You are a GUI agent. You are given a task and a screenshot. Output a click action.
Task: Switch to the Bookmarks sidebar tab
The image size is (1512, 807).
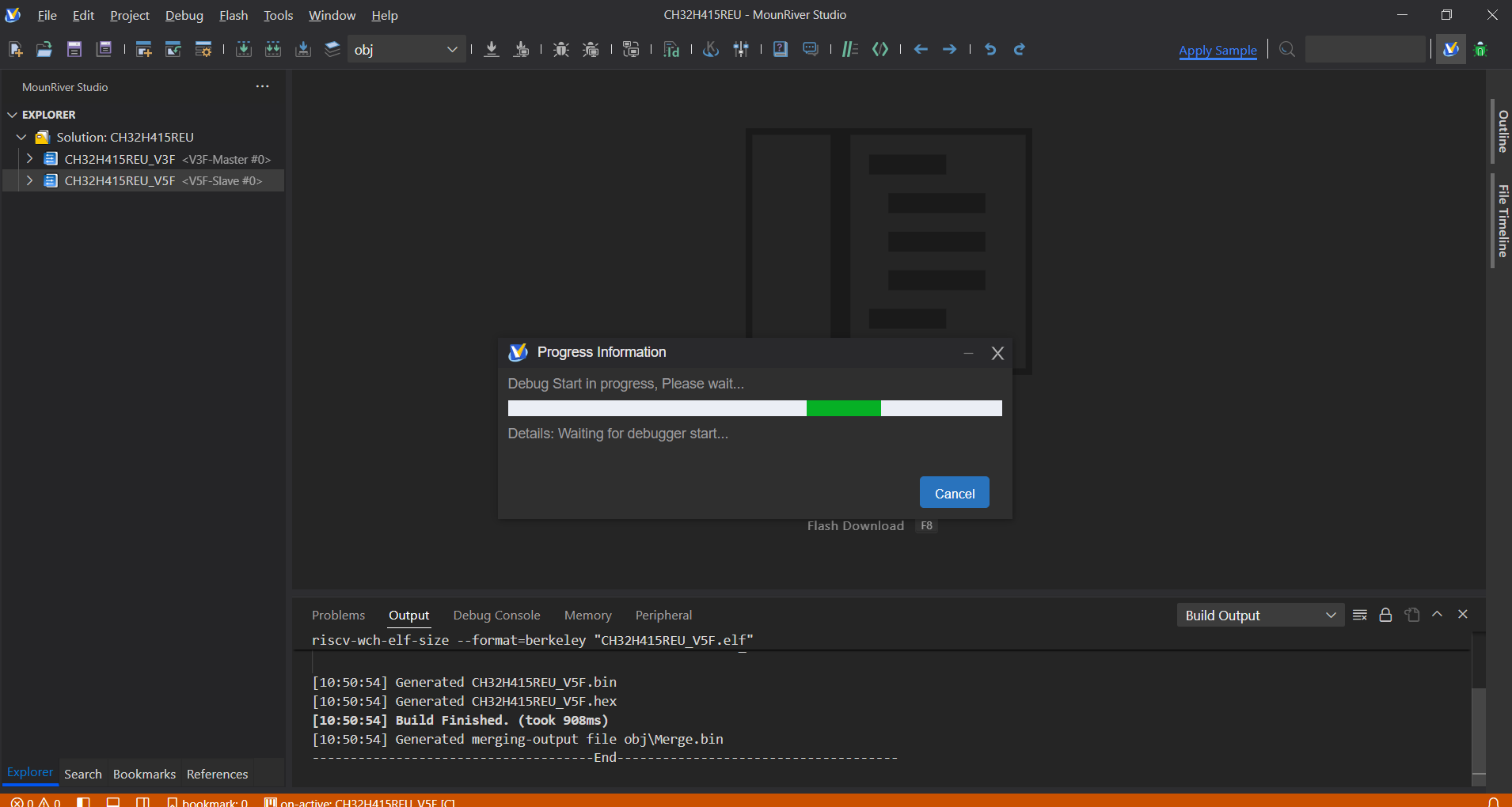tap(144, 774)
